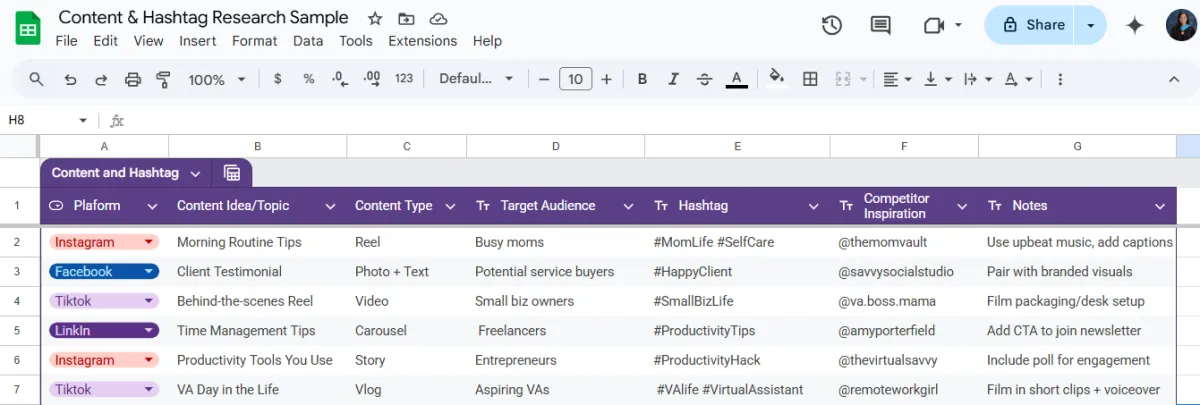Open the account profile picture
The height and width of the screenshot is (405, 1200).
[1180, 25]
